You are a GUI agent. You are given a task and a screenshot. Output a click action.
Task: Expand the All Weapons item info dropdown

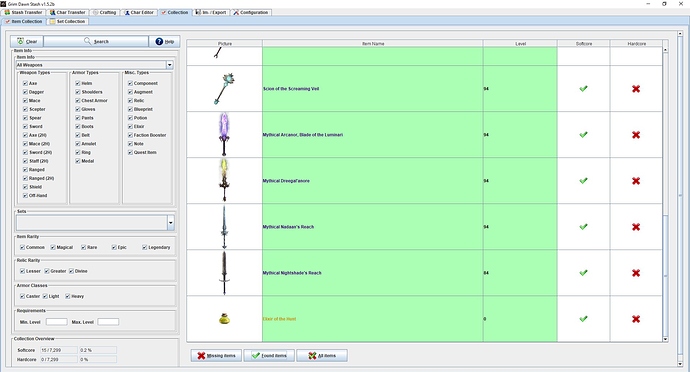169,65
